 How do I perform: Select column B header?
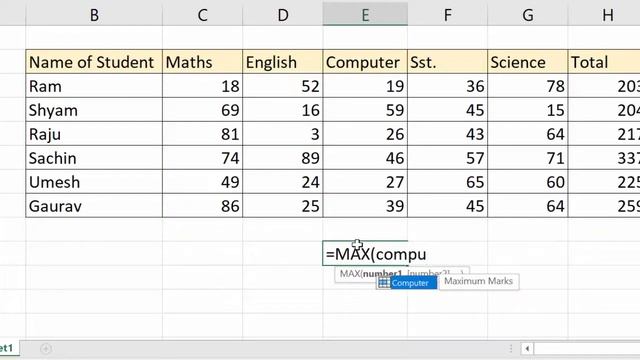click(94, 15)
